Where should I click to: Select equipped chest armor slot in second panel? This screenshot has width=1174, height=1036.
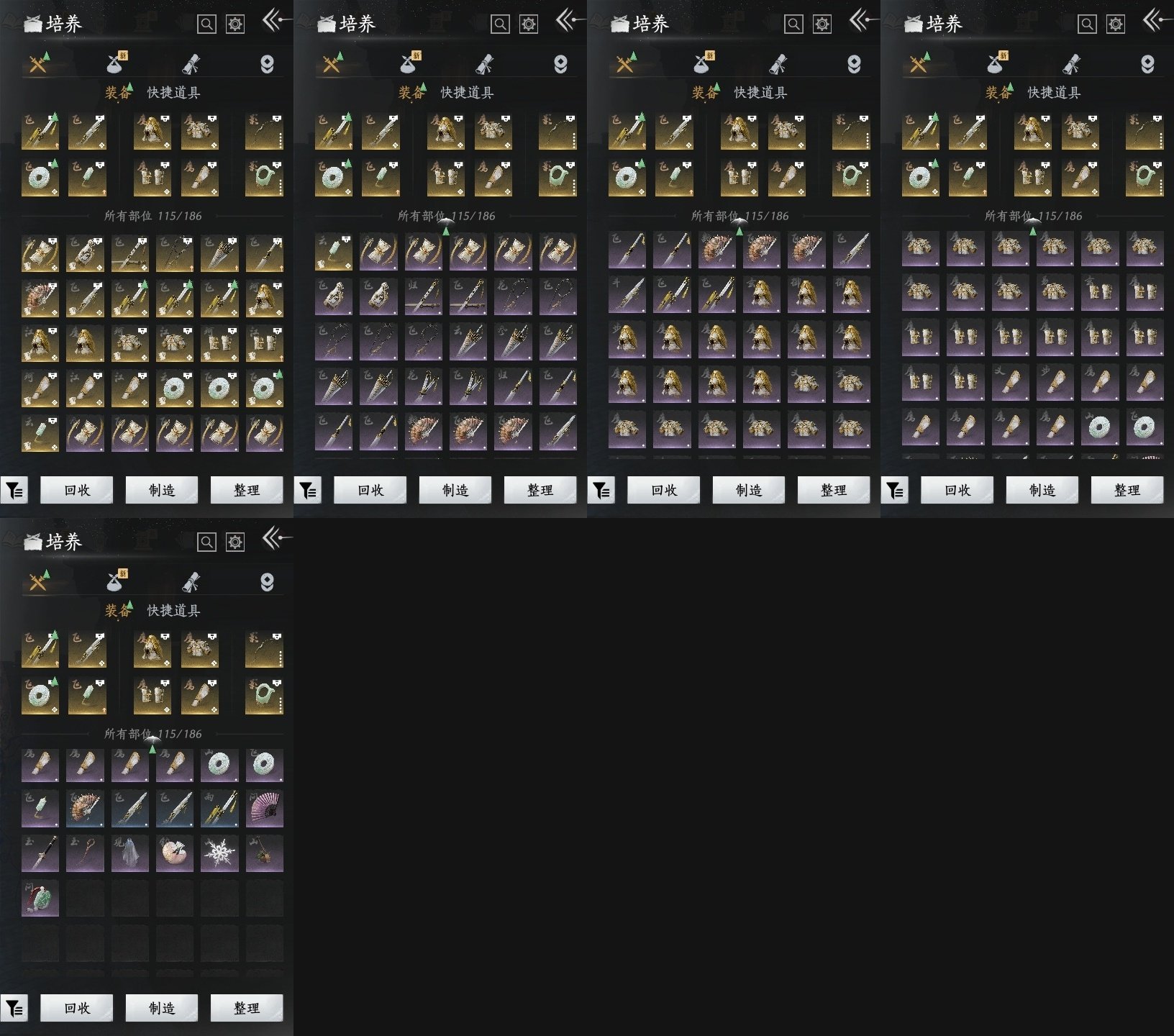tap(493, 131)
